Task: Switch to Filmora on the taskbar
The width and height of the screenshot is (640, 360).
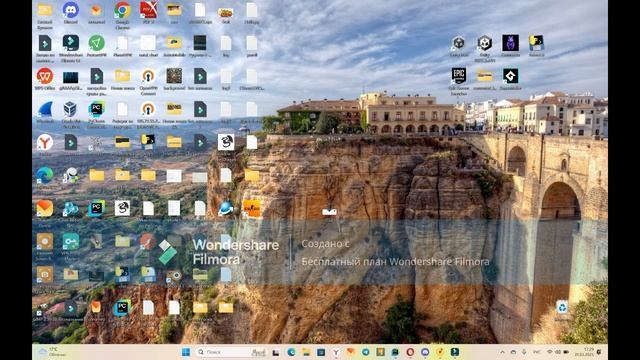Action: (x=454, y=352)
